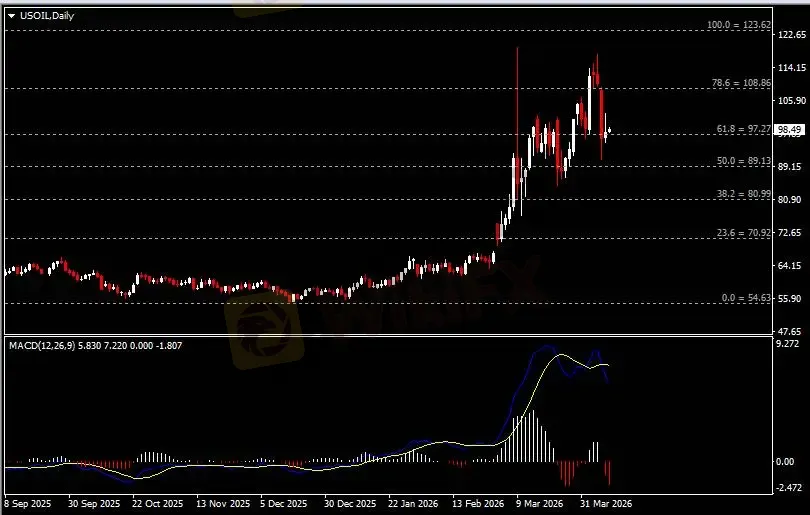Click the 8 Sep 2025 date label
Screen dimensions: 810x515
[28, 504]
